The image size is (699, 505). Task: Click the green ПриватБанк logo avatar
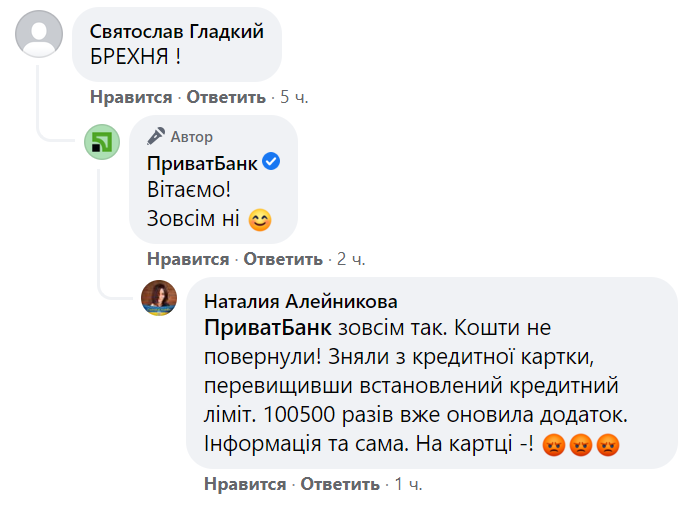tap(102, 144)
